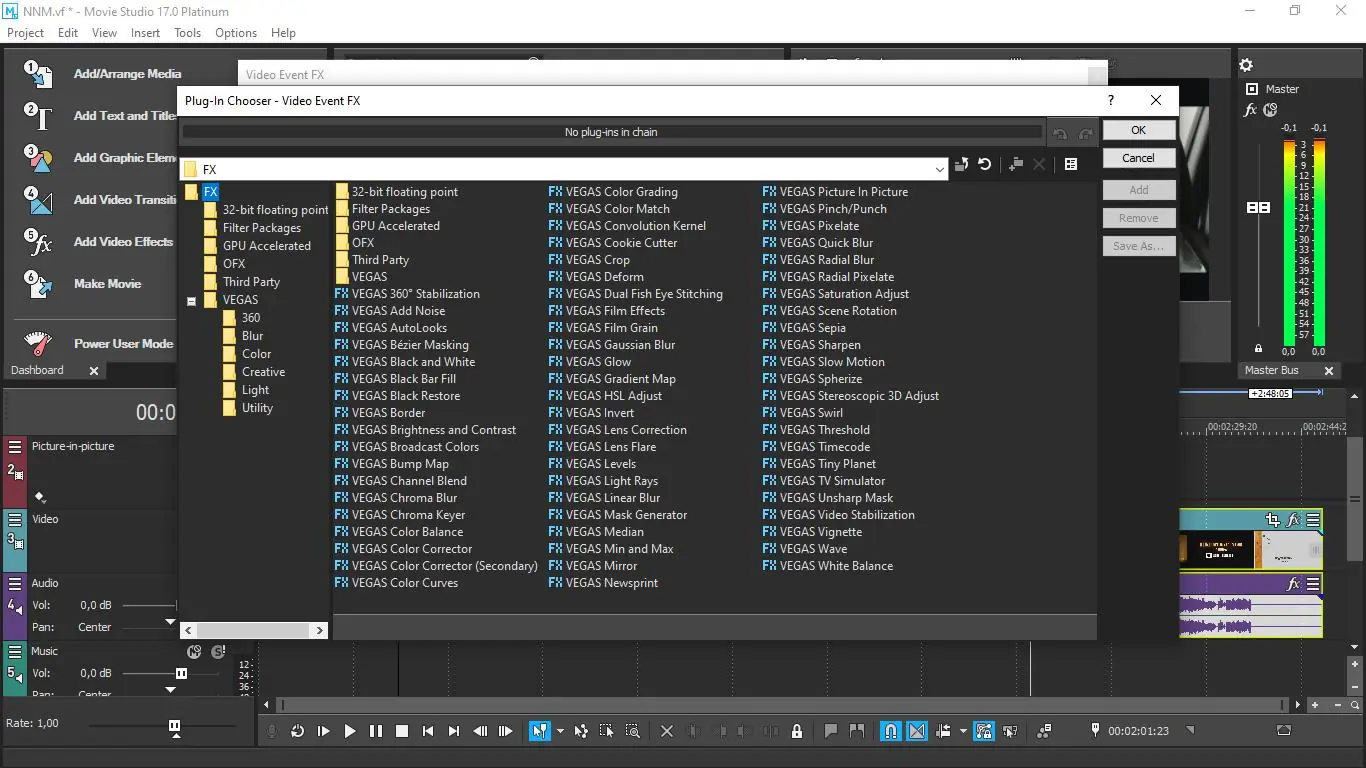Step to previous frame

[x=479, y=731]
